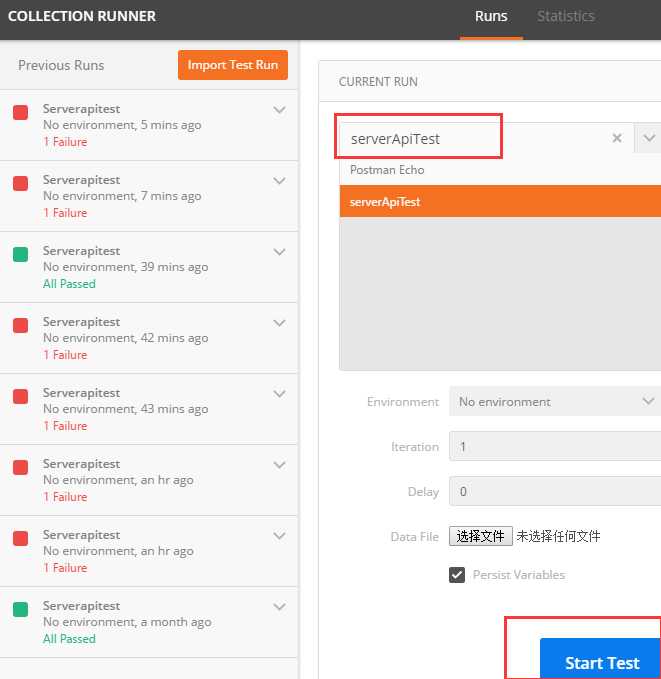Expand the Serverapitest run from 5 mins ago

click(x=279, y=110)
